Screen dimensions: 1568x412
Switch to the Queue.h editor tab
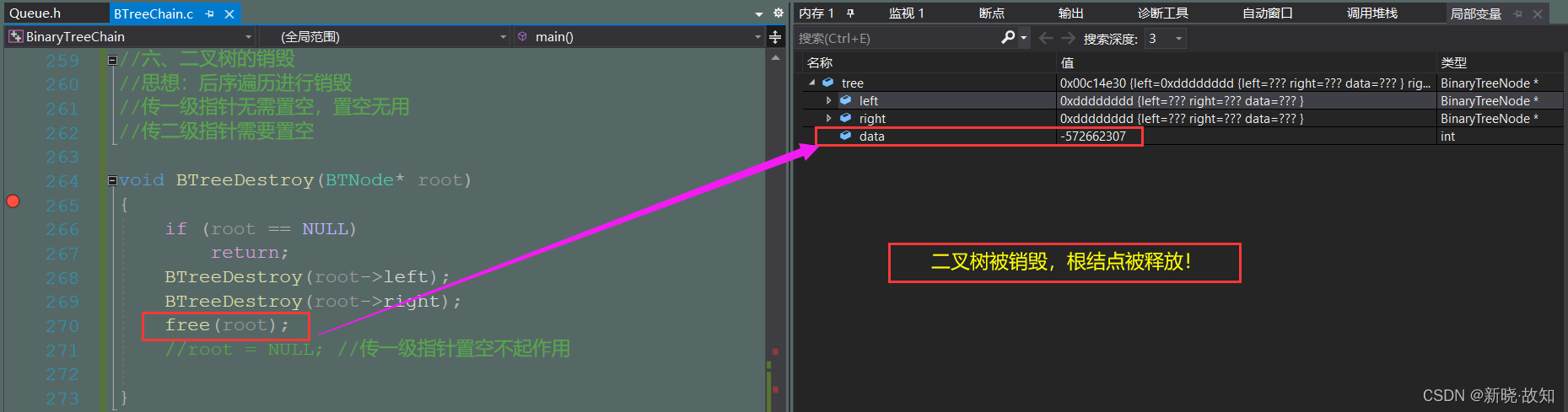click(x=35, y=13)
